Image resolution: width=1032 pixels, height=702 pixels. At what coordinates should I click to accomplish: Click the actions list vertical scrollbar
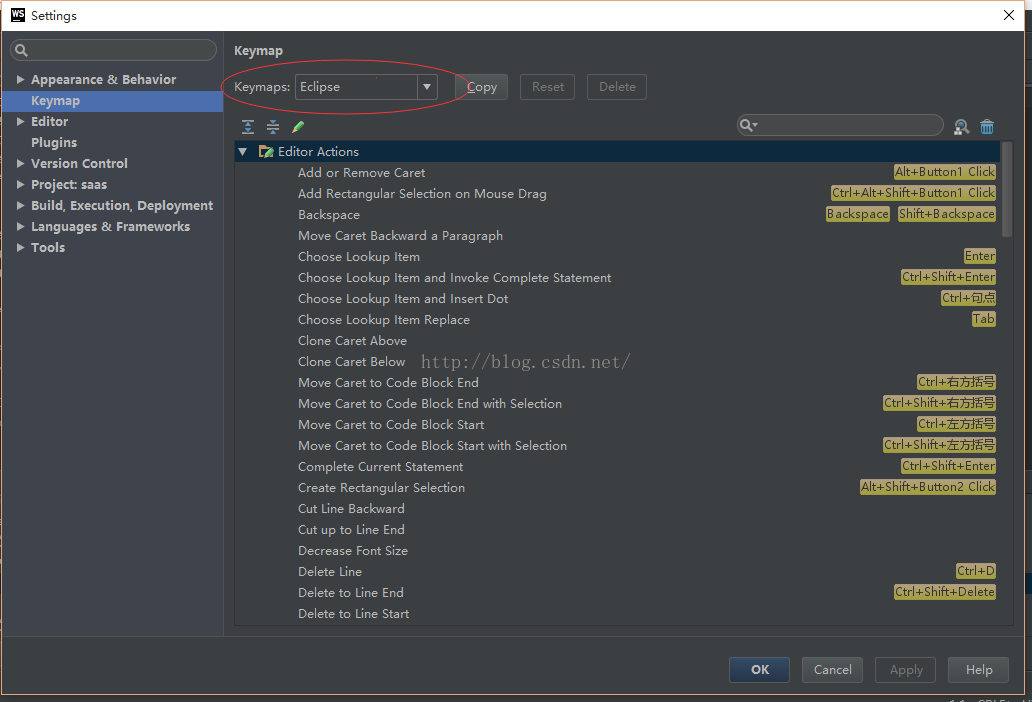pos(1006,189)
